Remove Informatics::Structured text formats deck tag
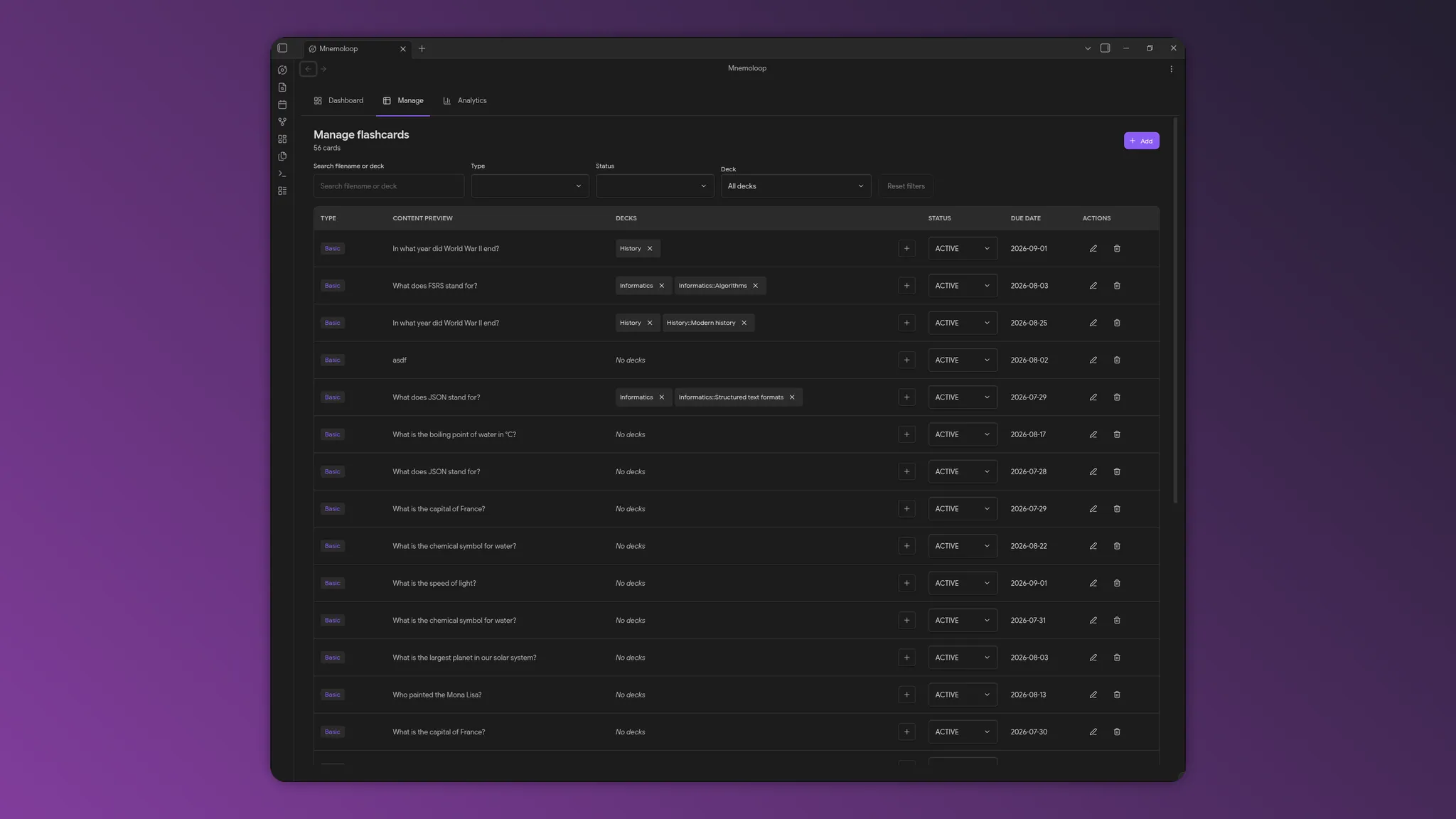This screenshot has width=1456, height=819. 792,397
